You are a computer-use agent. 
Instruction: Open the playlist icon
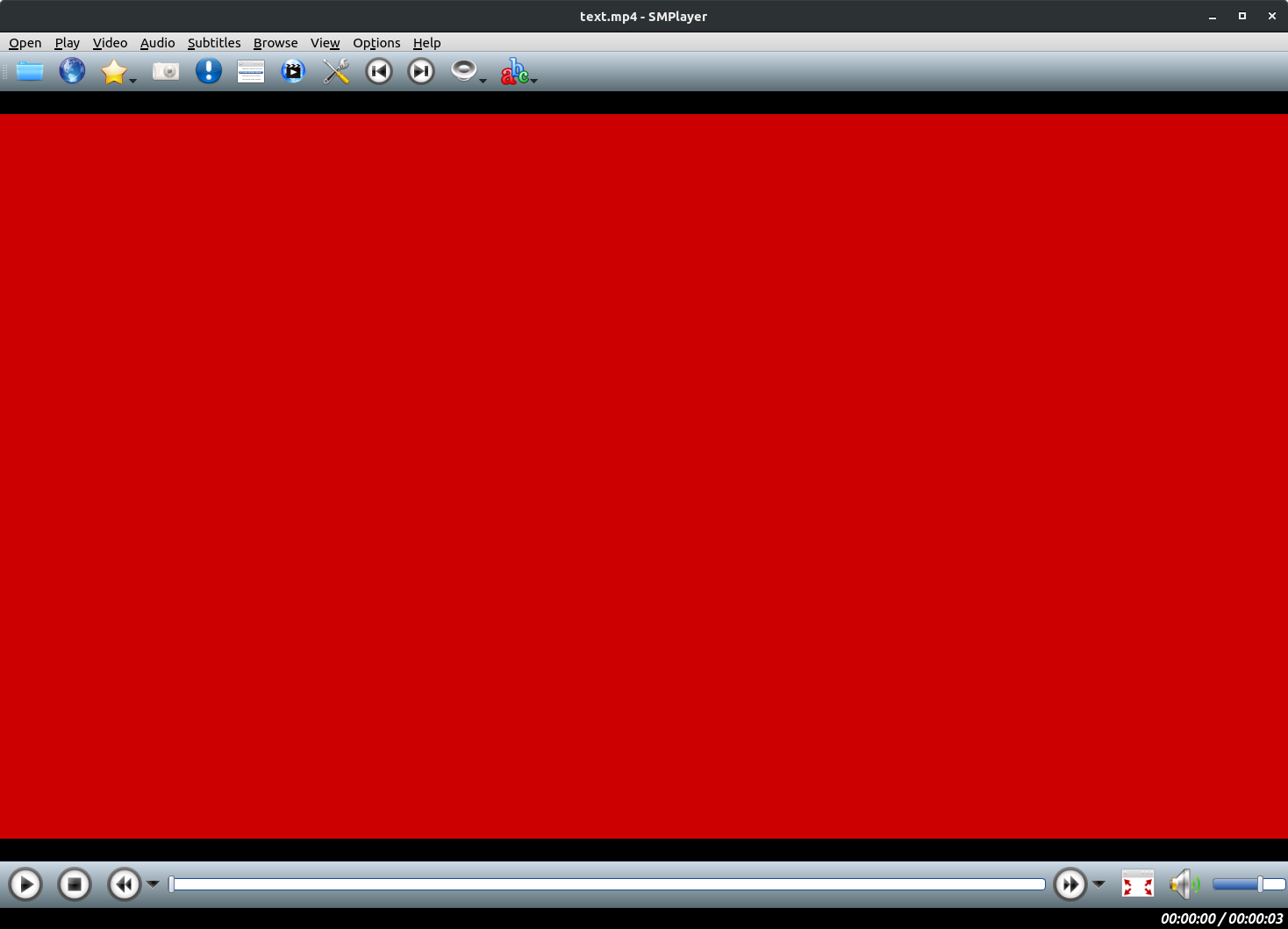coord(251,71)
